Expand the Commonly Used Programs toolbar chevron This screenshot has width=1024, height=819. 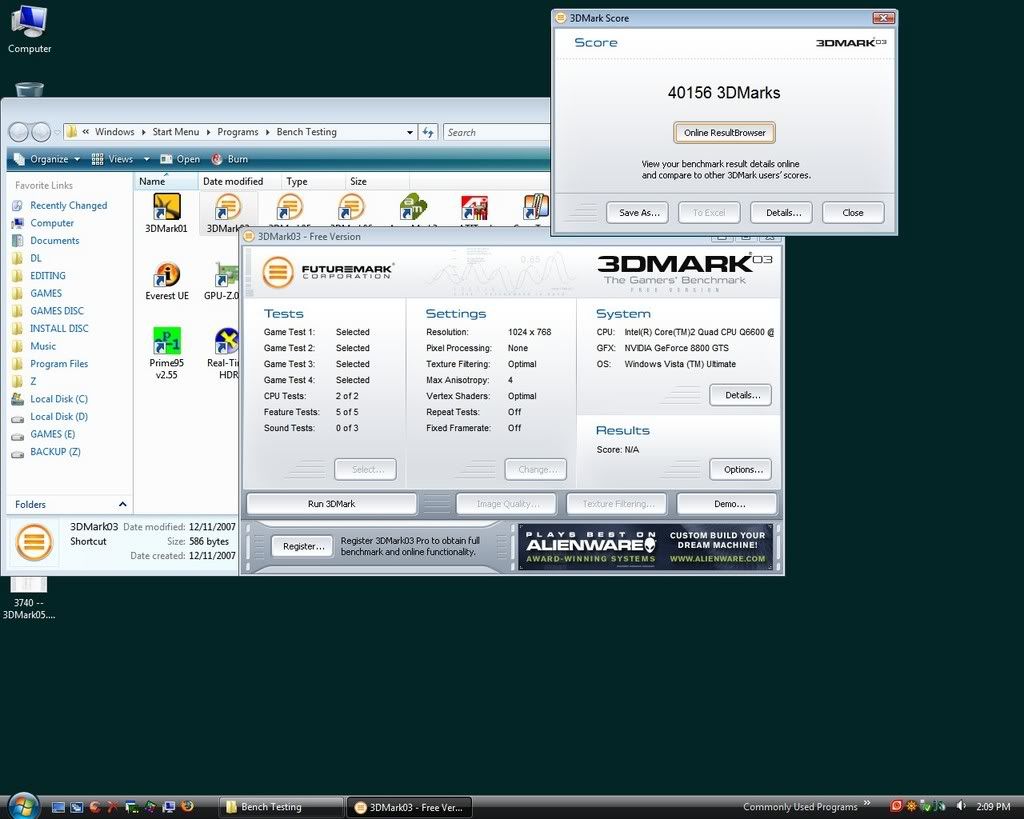pos(867,803)
